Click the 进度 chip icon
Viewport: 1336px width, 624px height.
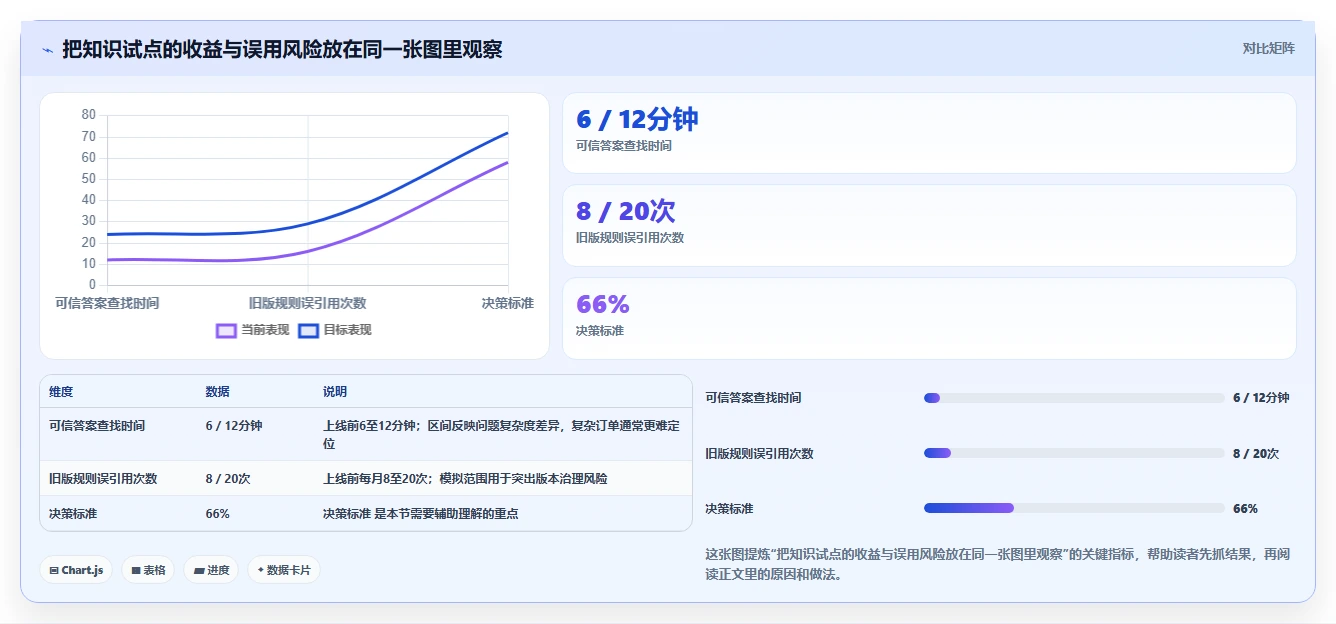tap(199, 570)
